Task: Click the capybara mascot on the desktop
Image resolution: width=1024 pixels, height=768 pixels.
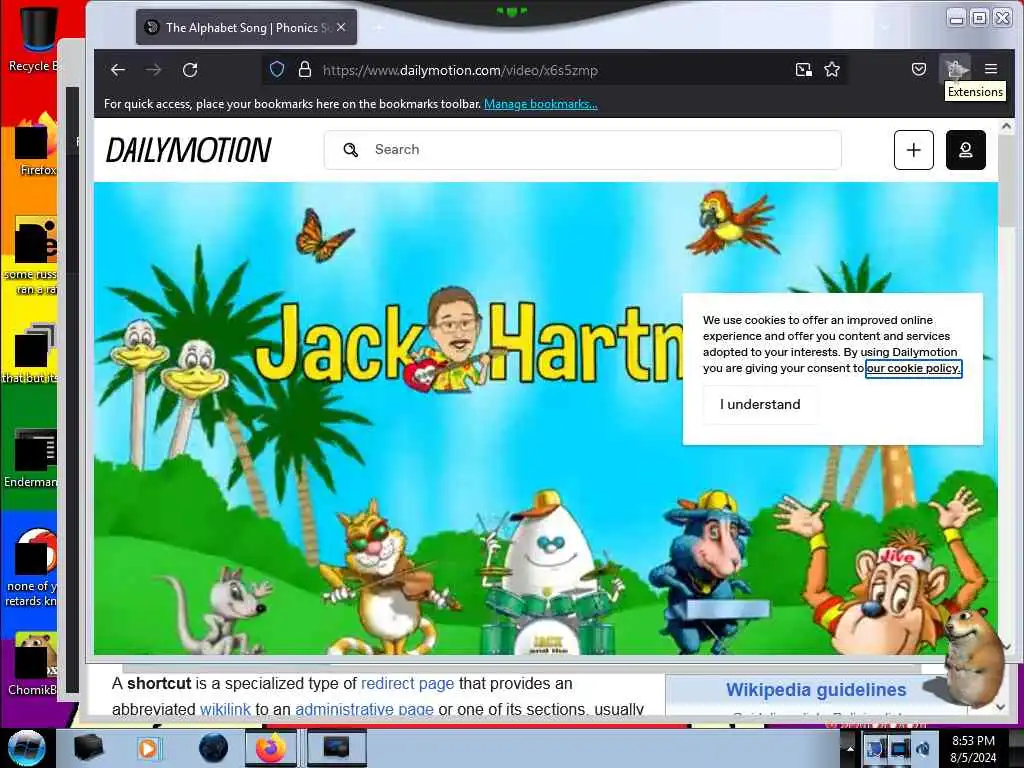Action: 973,656
